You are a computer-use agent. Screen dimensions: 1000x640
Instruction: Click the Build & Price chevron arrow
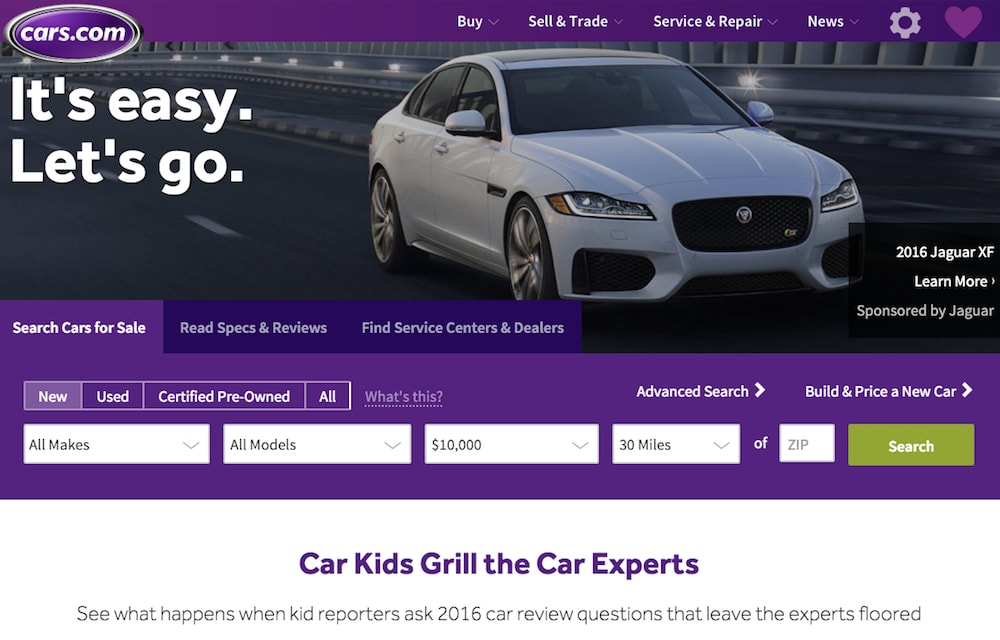click(x=967, y=390)
